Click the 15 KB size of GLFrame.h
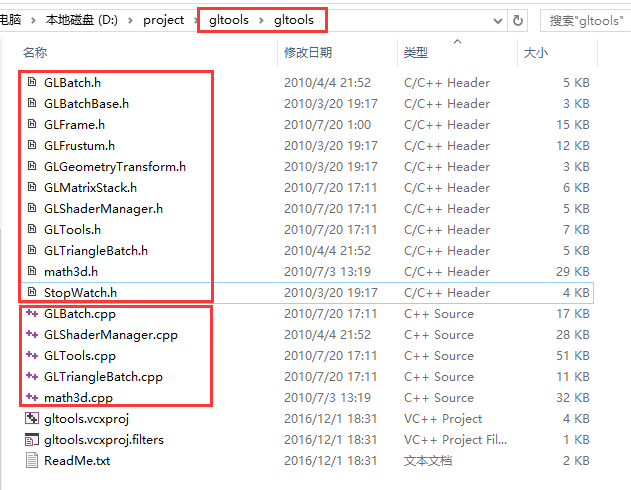This screenshot has height=490, width=631. click(573, 124)
